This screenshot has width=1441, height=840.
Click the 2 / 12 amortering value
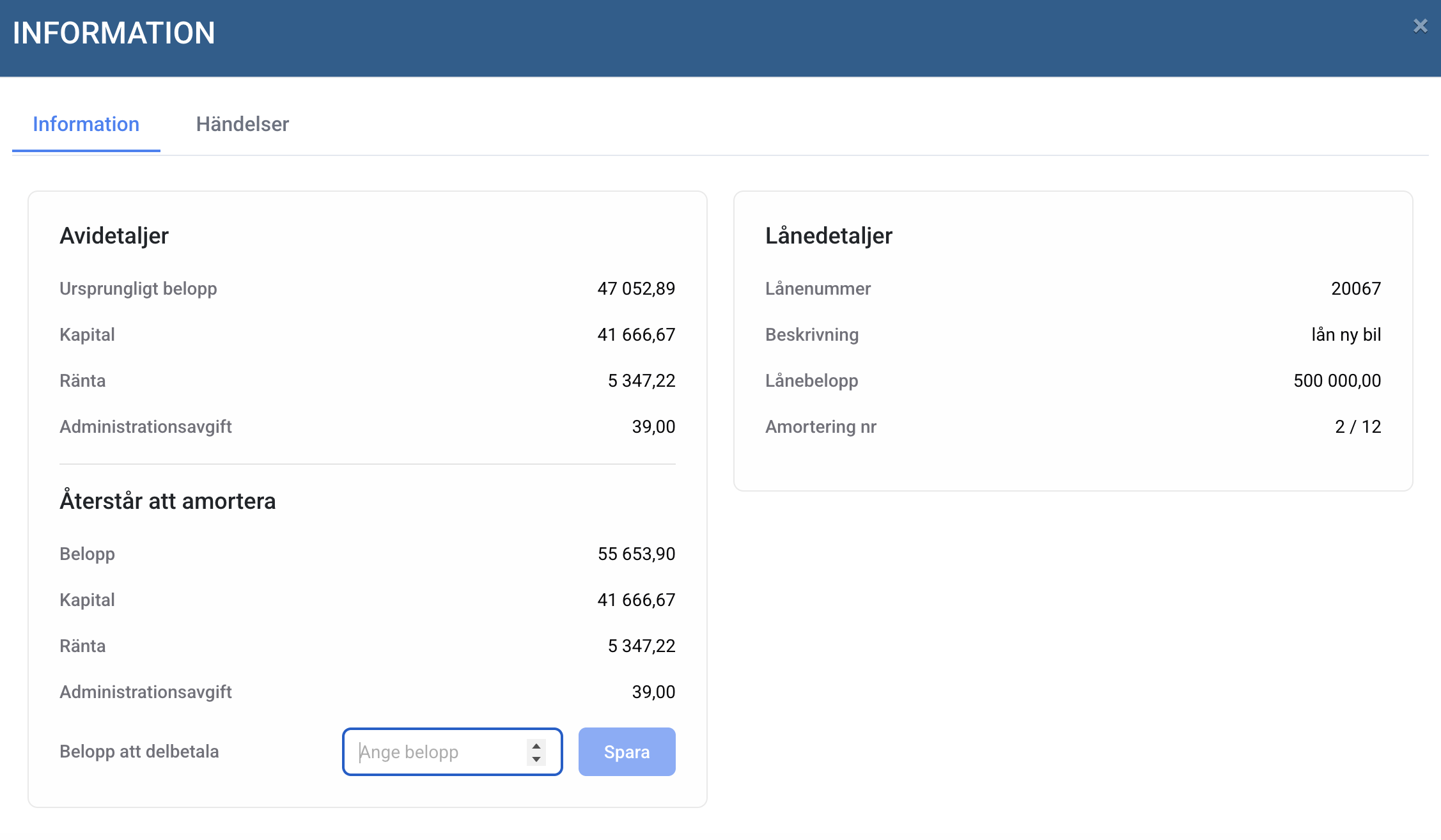click(x=1358, y=427)
